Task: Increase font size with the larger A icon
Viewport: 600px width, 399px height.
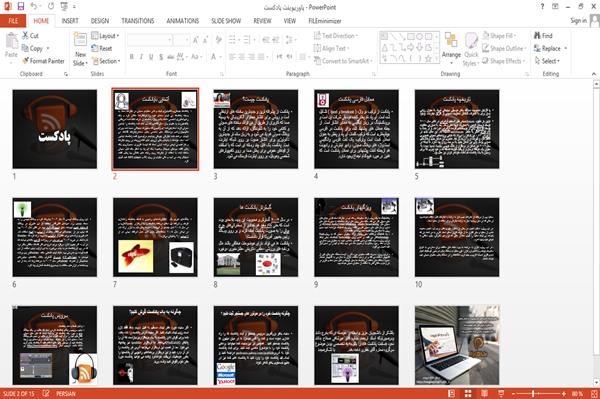Action: click(x=196, y=40)
